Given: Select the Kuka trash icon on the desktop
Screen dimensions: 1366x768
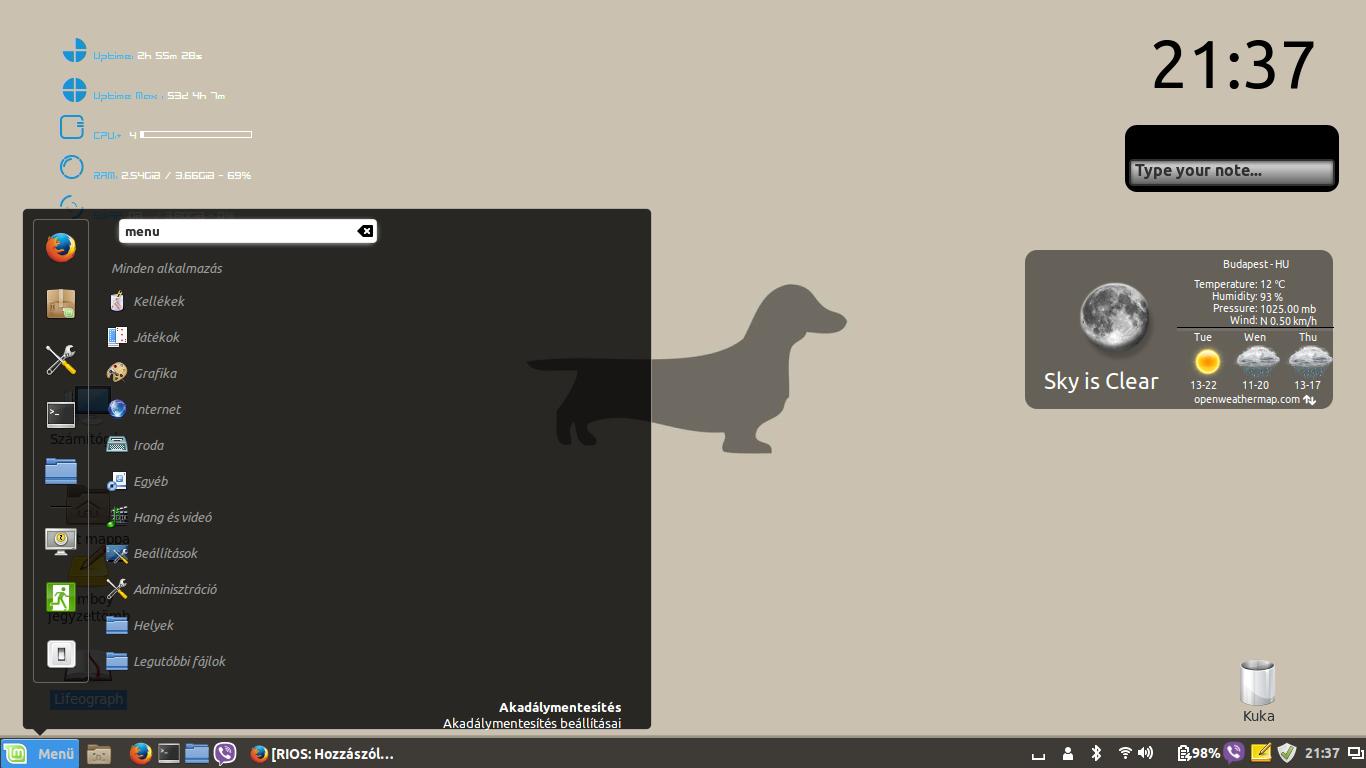Looking at the screenshot, I should (x=1258, y=691).
